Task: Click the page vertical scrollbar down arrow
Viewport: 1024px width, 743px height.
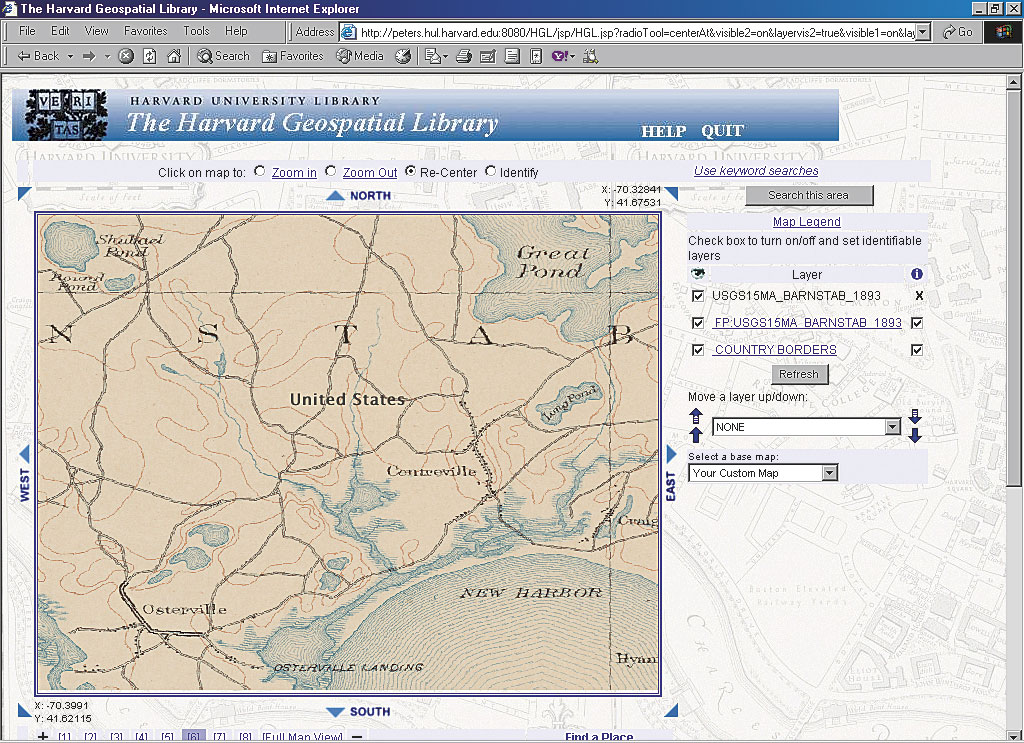Action: coord(1013,735)
